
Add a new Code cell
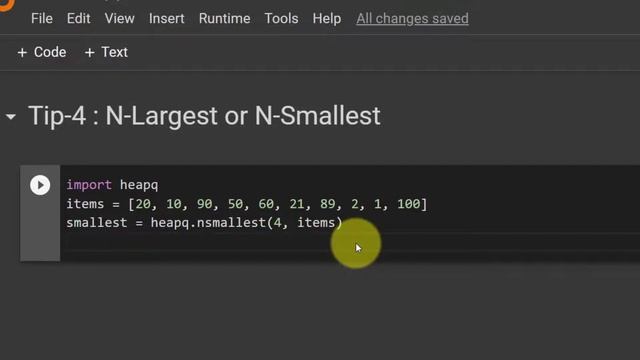point(42,52)
